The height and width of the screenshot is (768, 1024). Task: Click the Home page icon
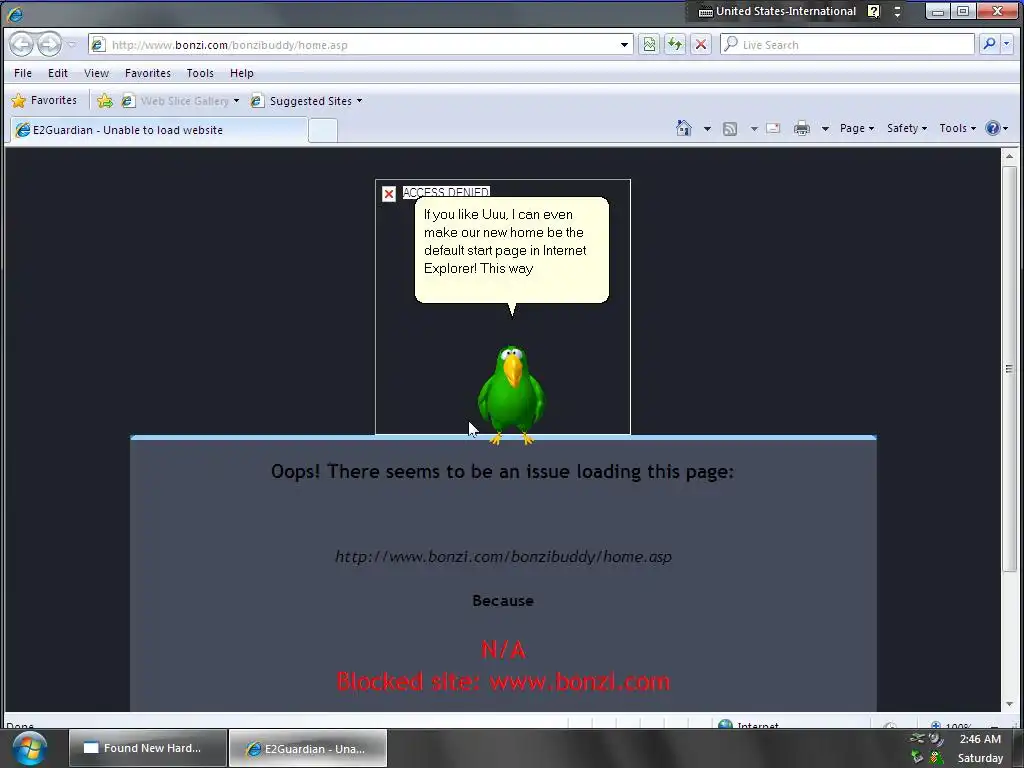point(684,128)
